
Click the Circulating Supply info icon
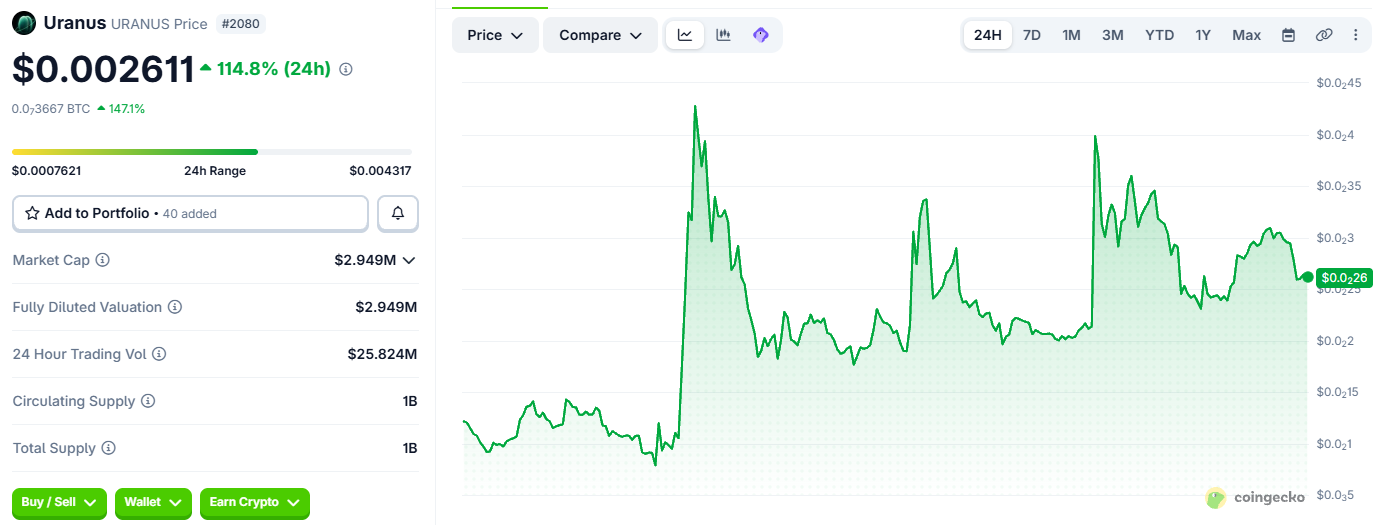[x=148, y=401]
